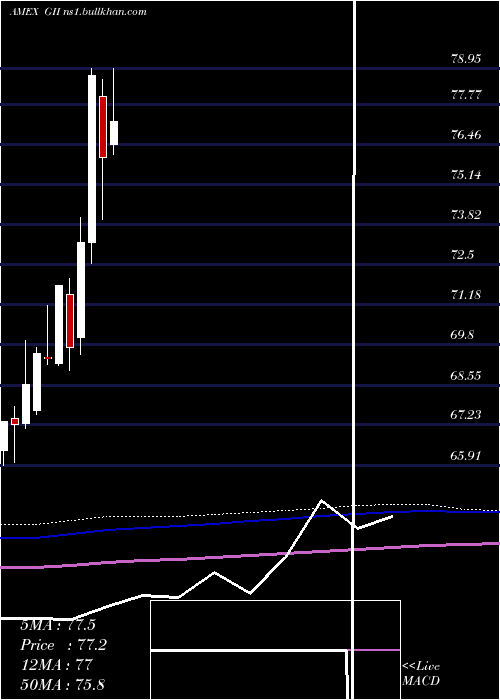Click the Price : 77.2 readout
This screenshot has height=700, width=500.
pos(64,645)
